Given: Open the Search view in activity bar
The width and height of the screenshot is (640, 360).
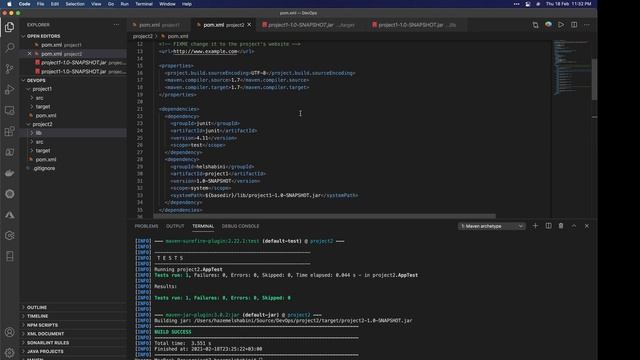Looking at the screenshot, I should (9, 48).
